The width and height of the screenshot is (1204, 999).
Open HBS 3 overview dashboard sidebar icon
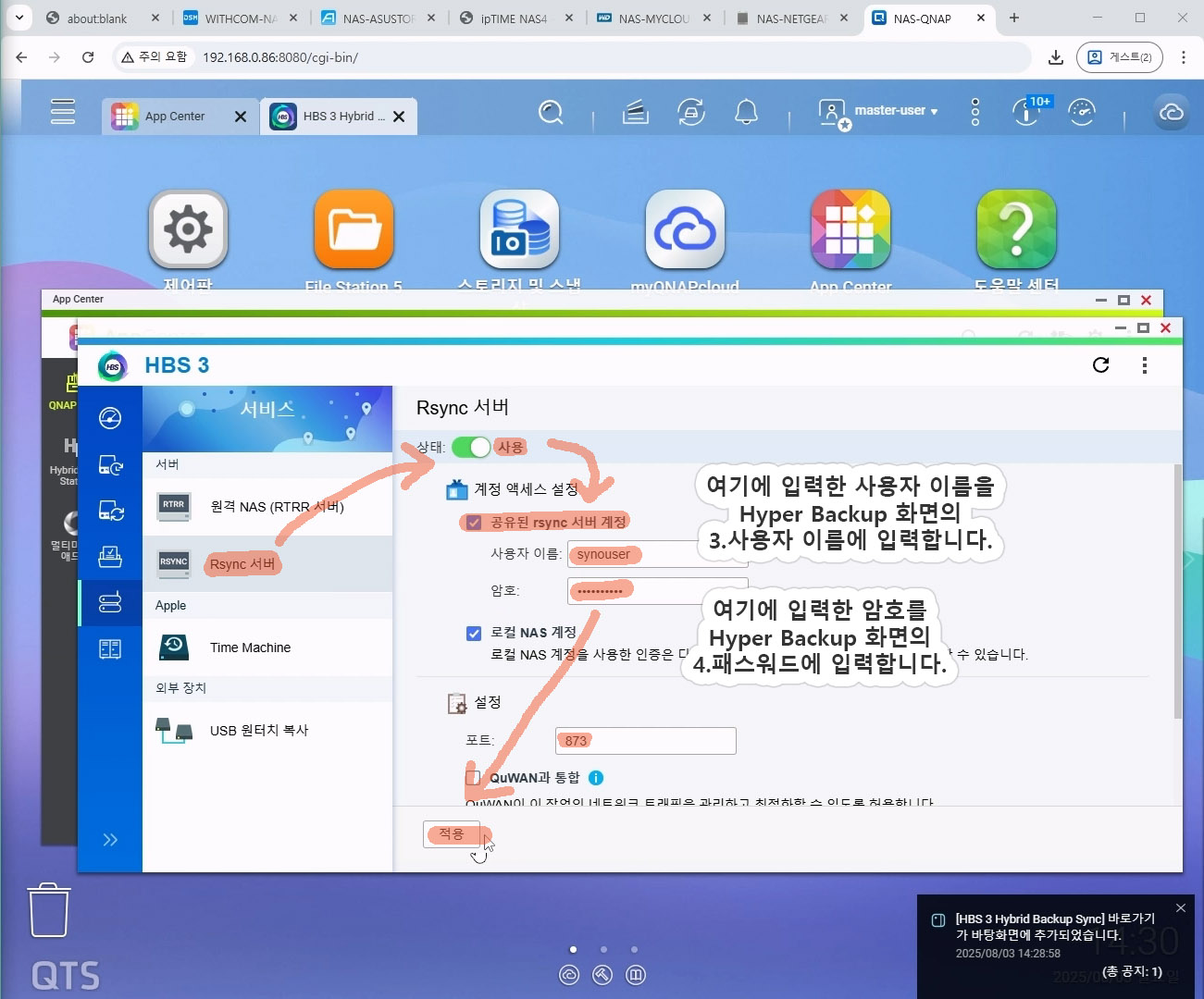110,418
